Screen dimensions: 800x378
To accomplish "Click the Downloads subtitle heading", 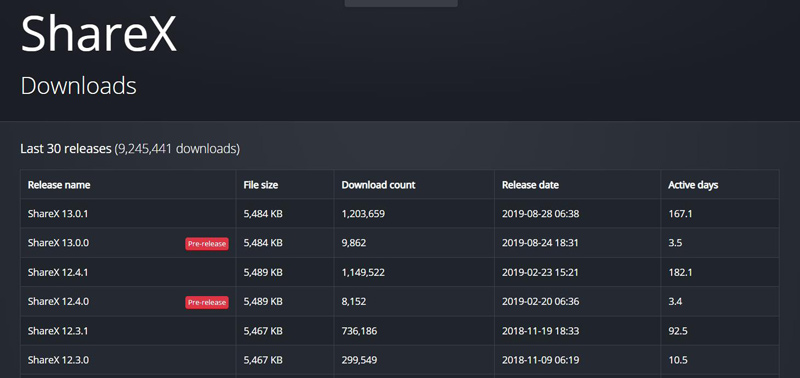I will pyautogui.click(x=79, y=86).
